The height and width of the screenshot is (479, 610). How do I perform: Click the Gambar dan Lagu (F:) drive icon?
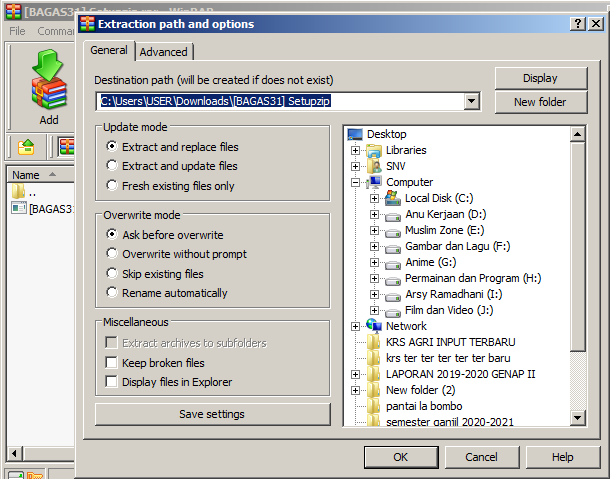click(x=393, y=248)
